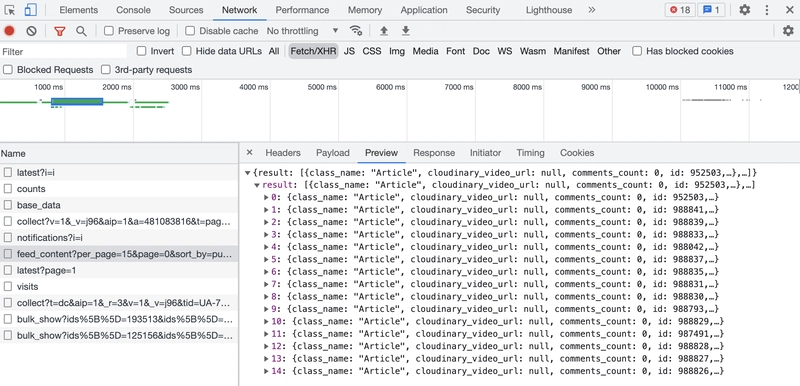Toggle the device toolbar icon

[31, 10]
